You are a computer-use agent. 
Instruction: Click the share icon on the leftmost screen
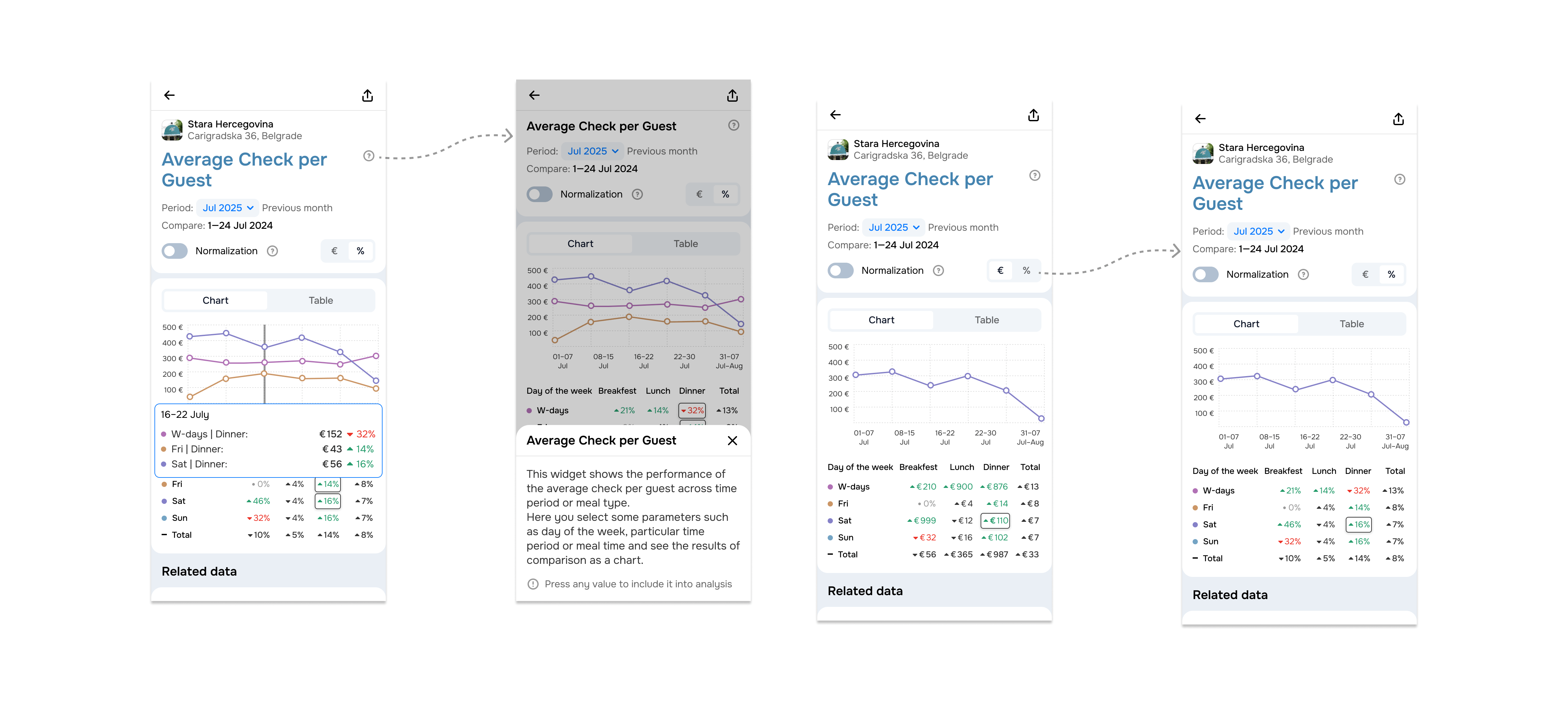[x=368, y=95]
